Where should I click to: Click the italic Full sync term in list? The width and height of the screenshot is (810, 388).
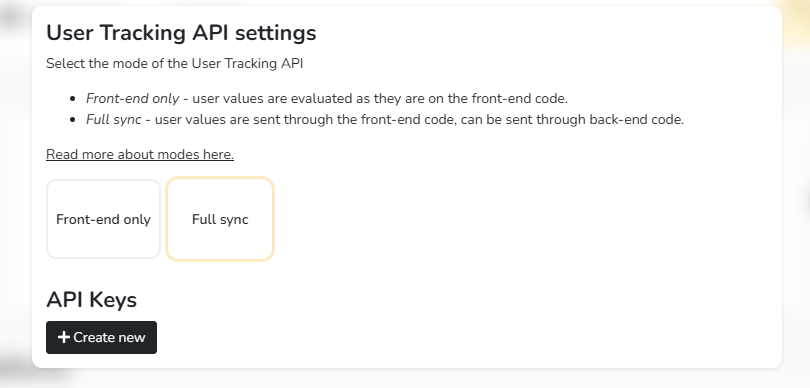point(114,119)
